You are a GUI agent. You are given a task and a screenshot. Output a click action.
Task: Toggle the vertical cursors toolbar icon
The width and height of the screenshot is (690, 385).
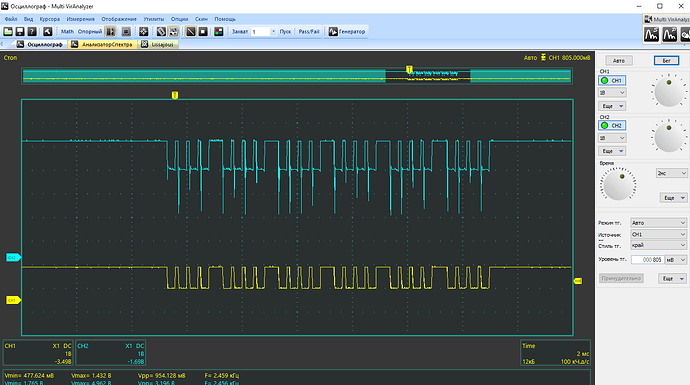(x=110, y=32)
